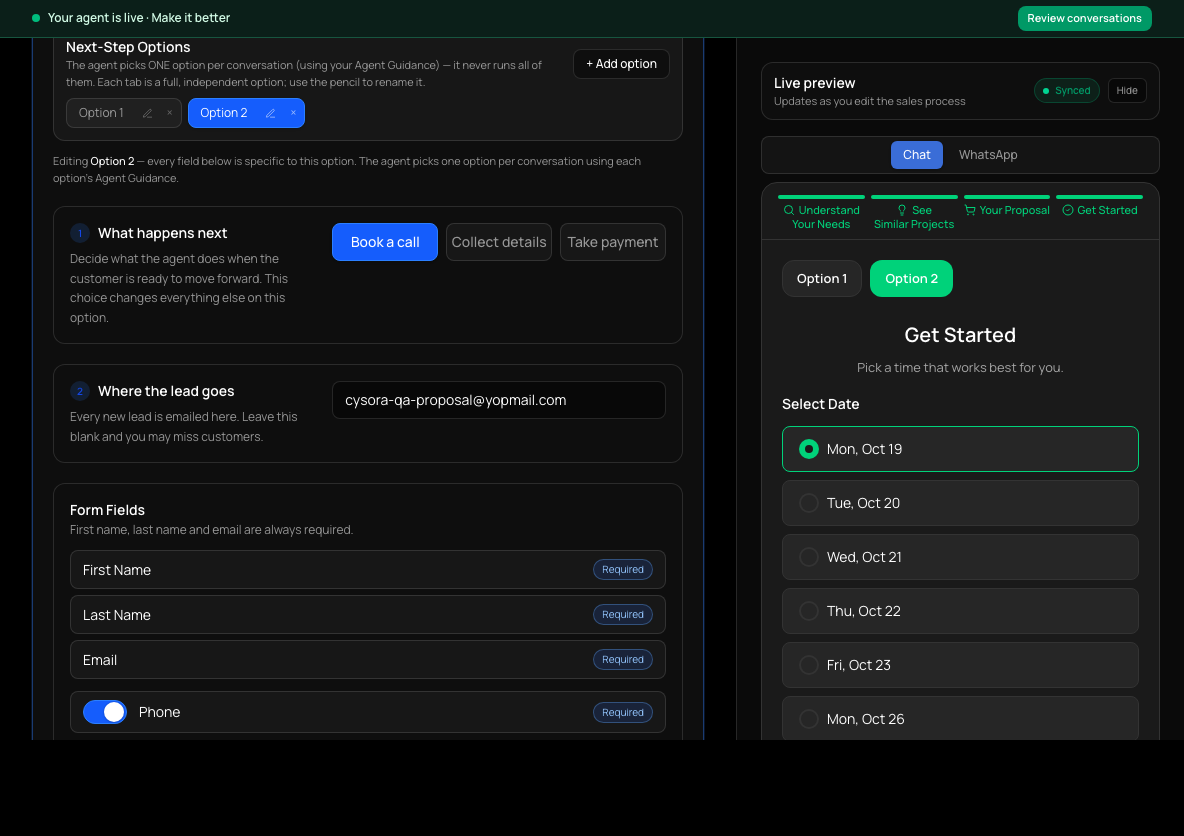This screenshot has height=836, width=1184.
Task: Click the lead email input field
Action: pos(498,400)
